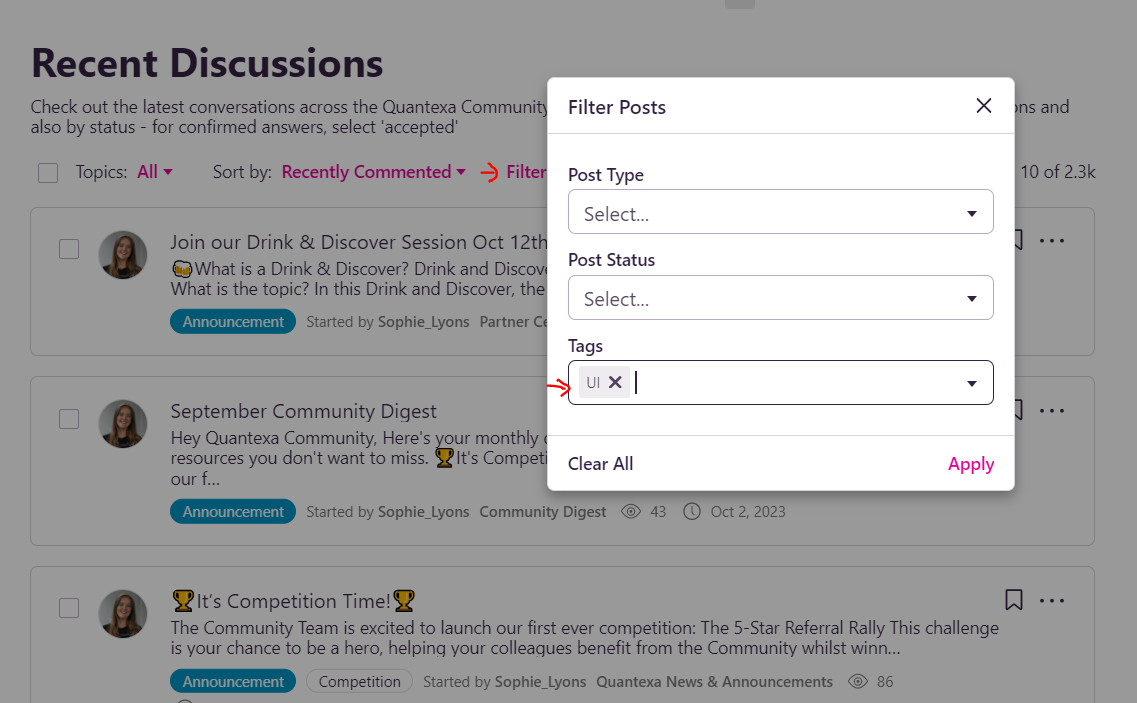Viewport: 1137px width, 703px height.
Task: Click author avatar on It's Competition Time post
Action: point(123,614)
